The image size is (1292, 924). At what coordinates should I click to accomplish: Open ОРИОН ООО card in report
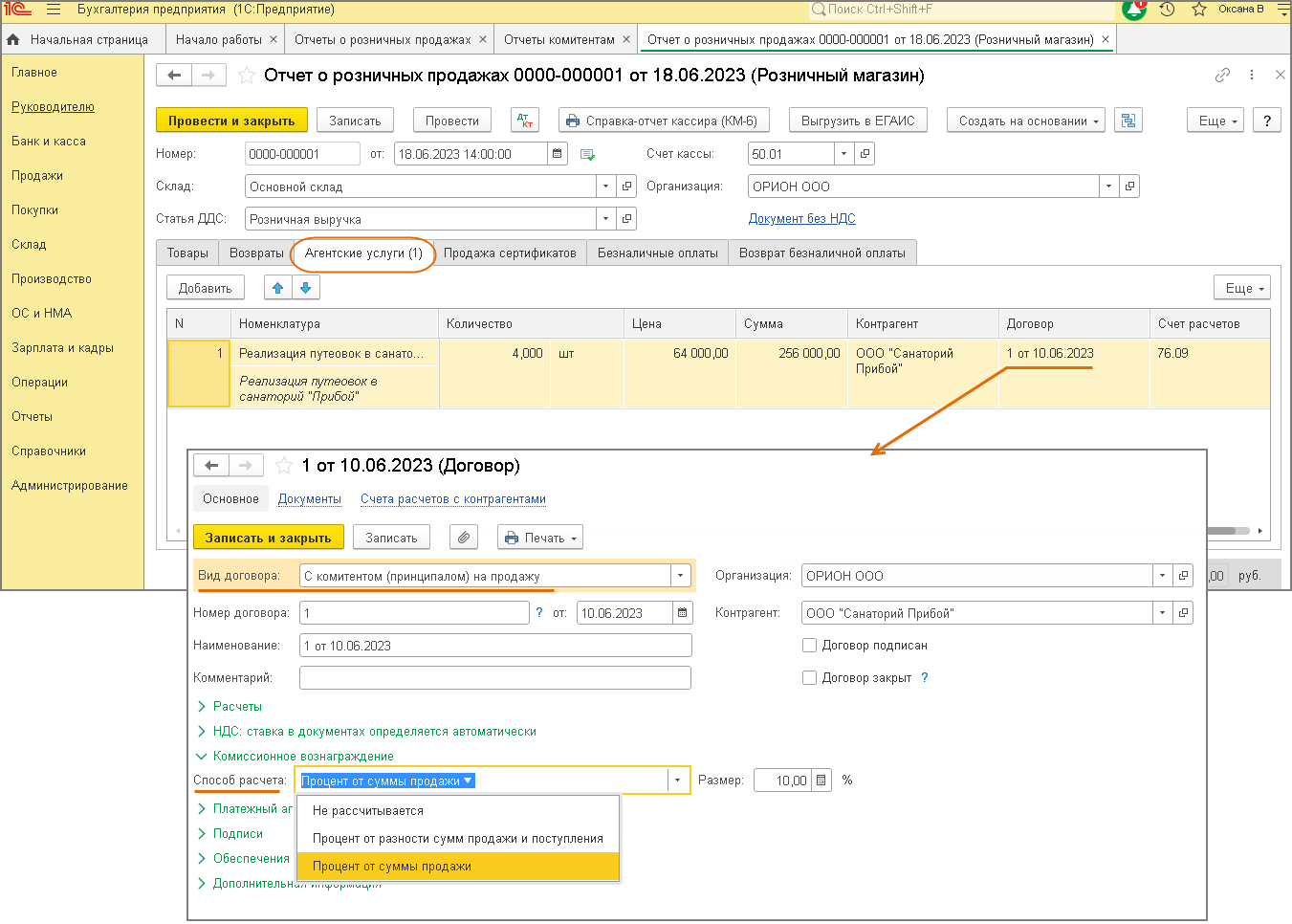point(1129,187)
